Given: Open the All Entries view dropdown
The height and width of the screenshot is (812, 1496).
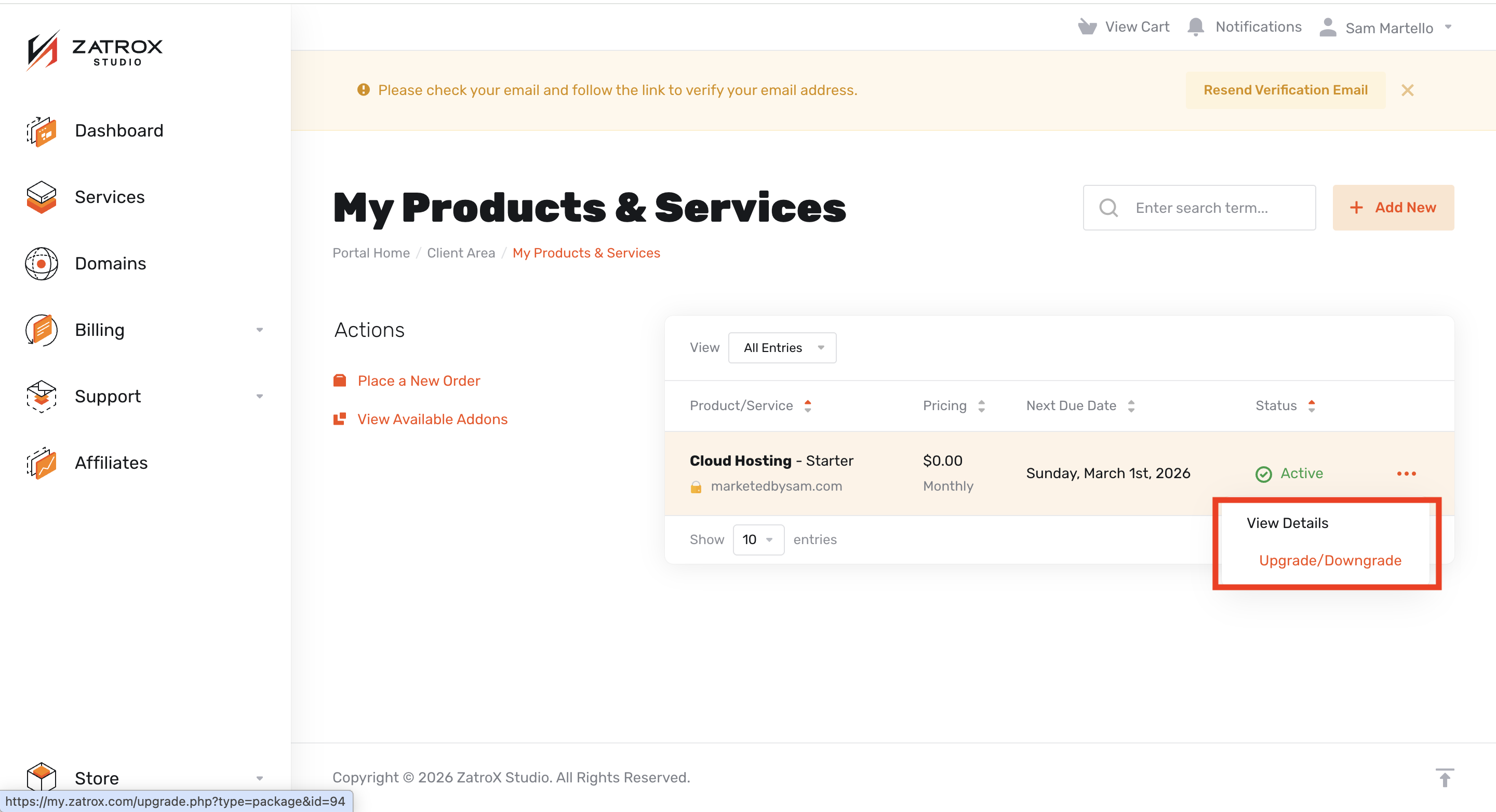Looking at the screenshot, I should (x=782, y=348).
